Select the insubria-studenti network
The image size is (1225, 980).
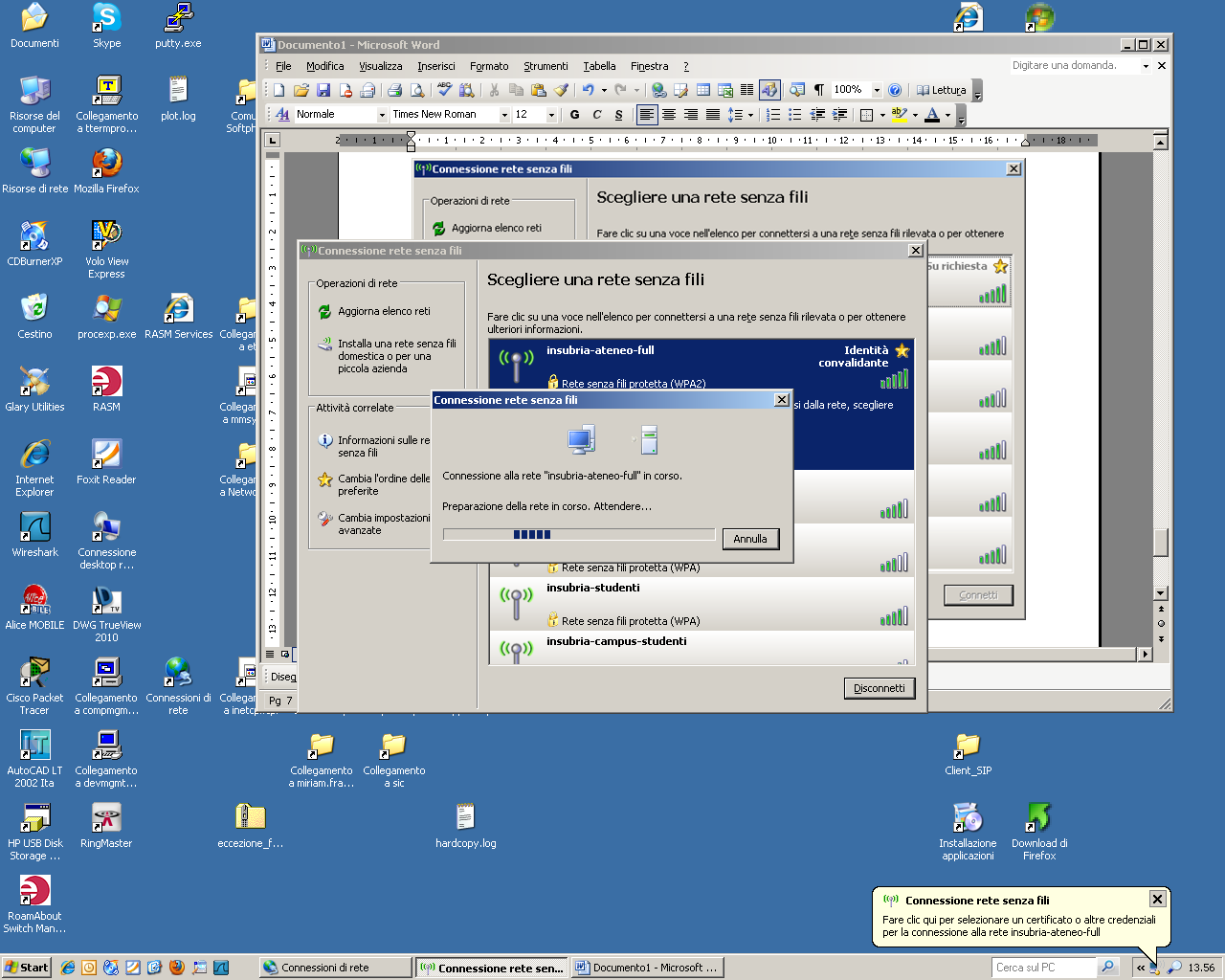[702, 603]
